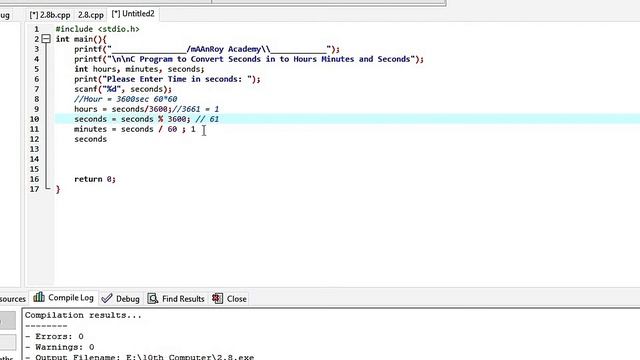The height and width of the screenshot is (360, 640).
Task: Click the '//Hour = 3600sec 60*60' comment
Action: tap(126, 99)
